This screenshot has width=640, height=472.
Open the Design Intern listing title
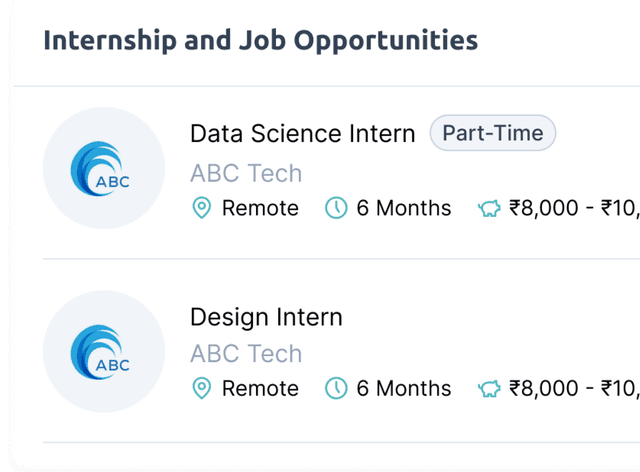coord(266,317)
